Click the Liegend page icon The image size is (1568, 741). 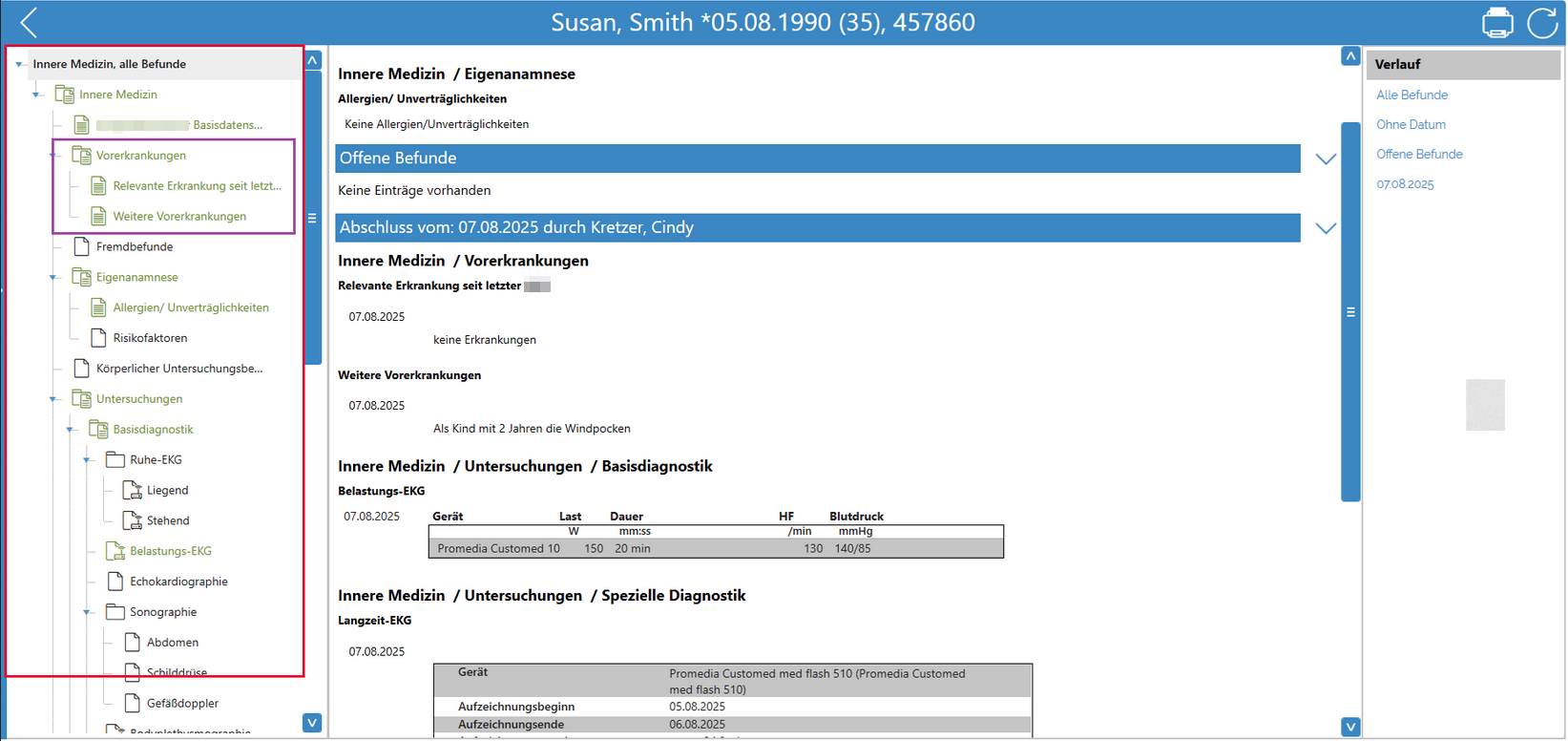click(x=133, y=491)
